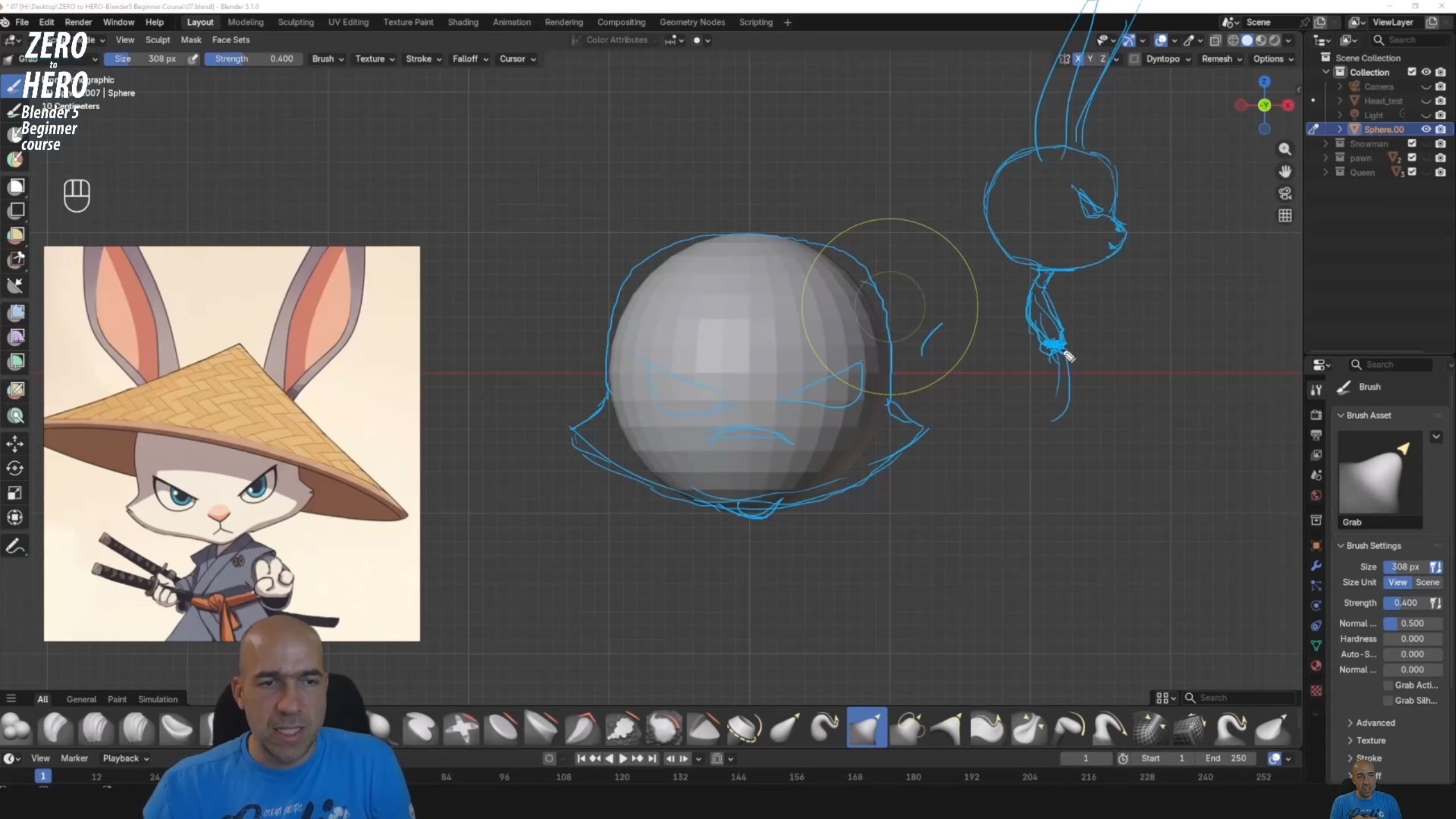Image resolution: width=1456 pixels, height=819 pixels.
Task: Toggle size pressure sensitivity in Brush Settings
Action: [1436, 567]
